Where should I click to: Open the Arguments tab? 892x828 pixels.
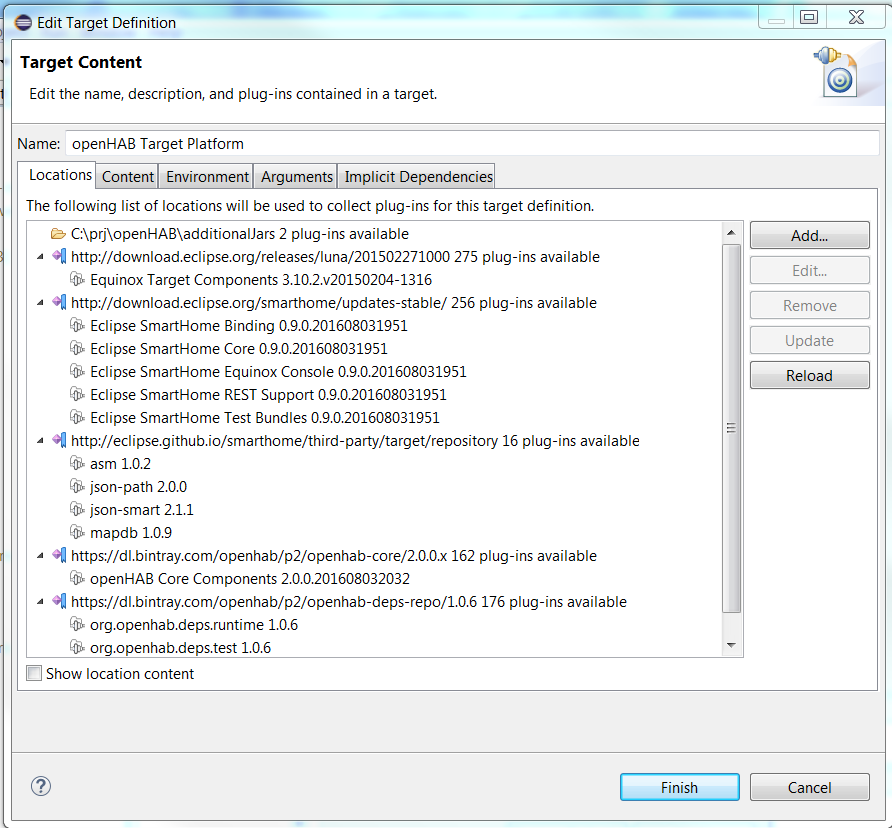[296, 177]
